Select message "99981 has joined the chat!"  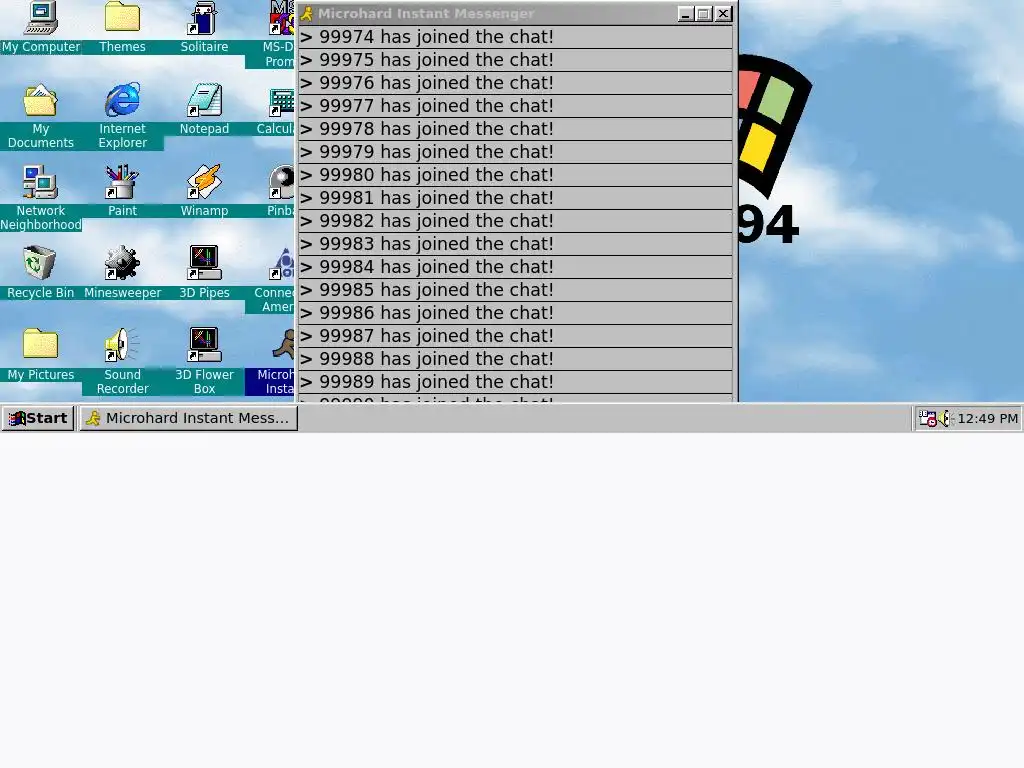515,198
